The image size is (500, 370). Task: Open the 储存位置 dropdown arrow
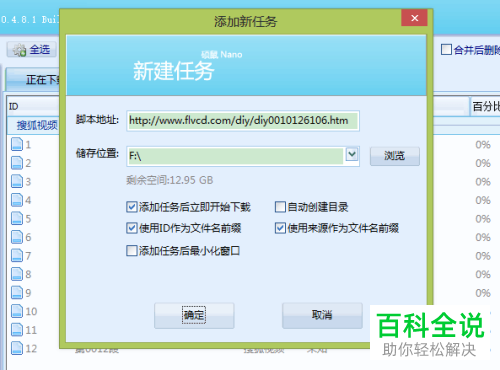click(352, 155)
